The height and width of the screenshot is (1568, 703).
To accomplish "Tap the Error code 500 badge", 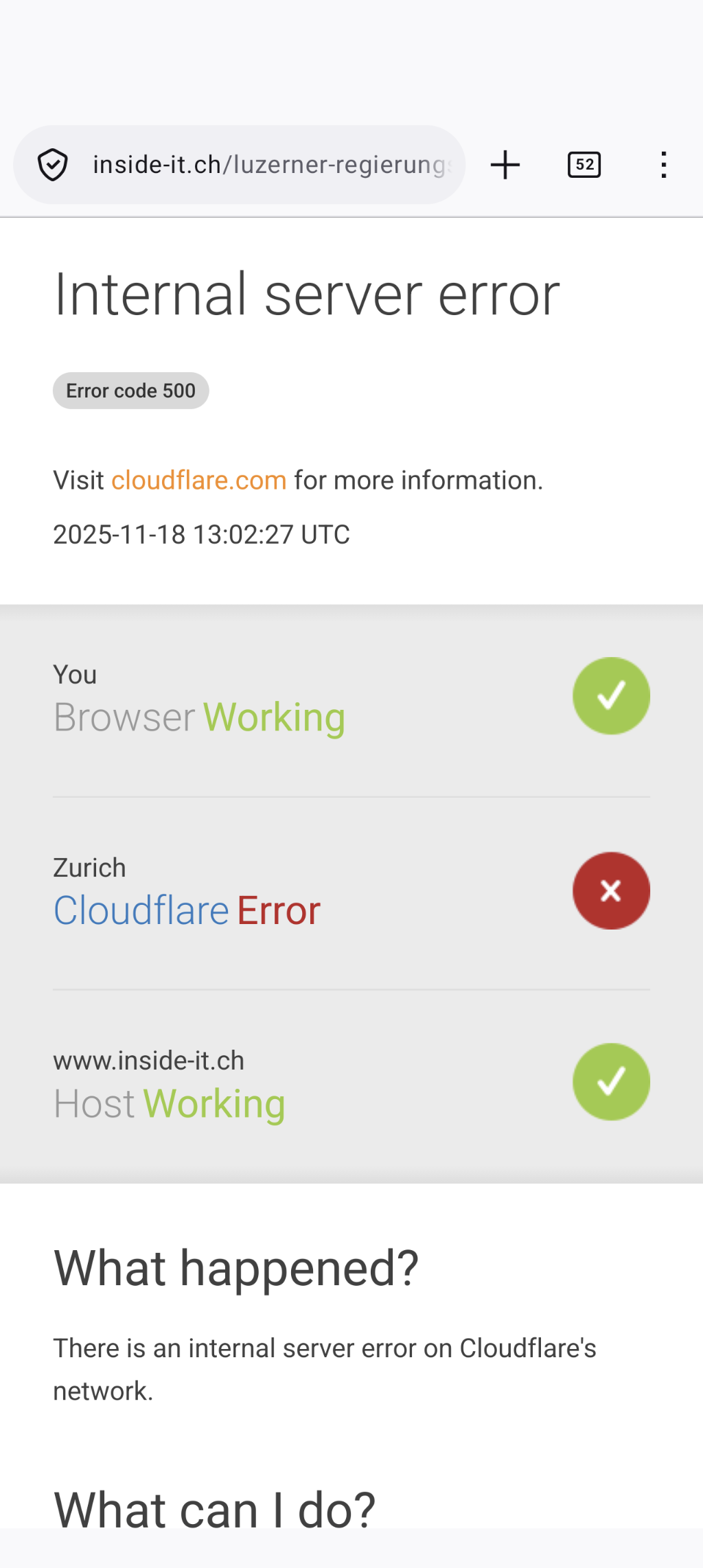I will (x=131, y=391).
